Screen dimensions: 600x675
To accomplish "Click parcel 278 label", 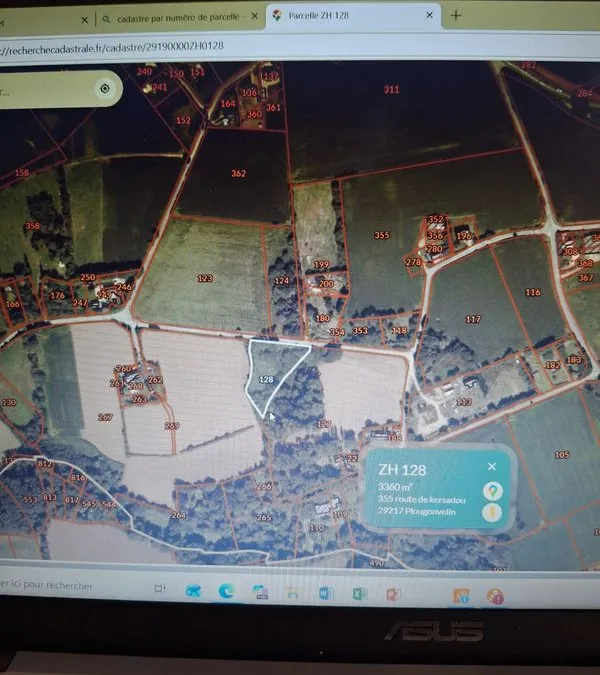I will click(413, 262).
